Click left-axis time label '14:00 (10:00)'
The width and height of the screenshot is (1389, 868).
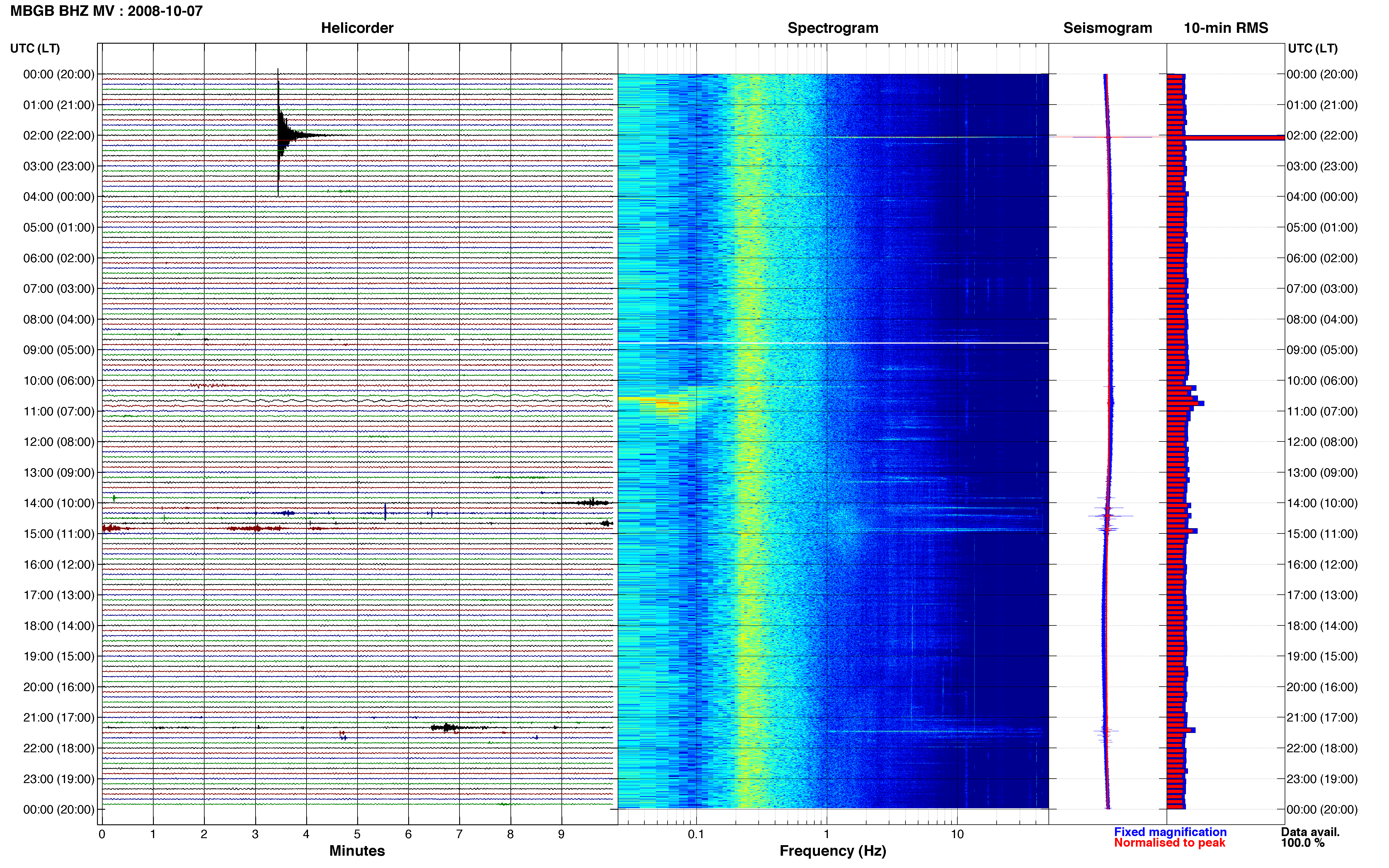(59, 504)
